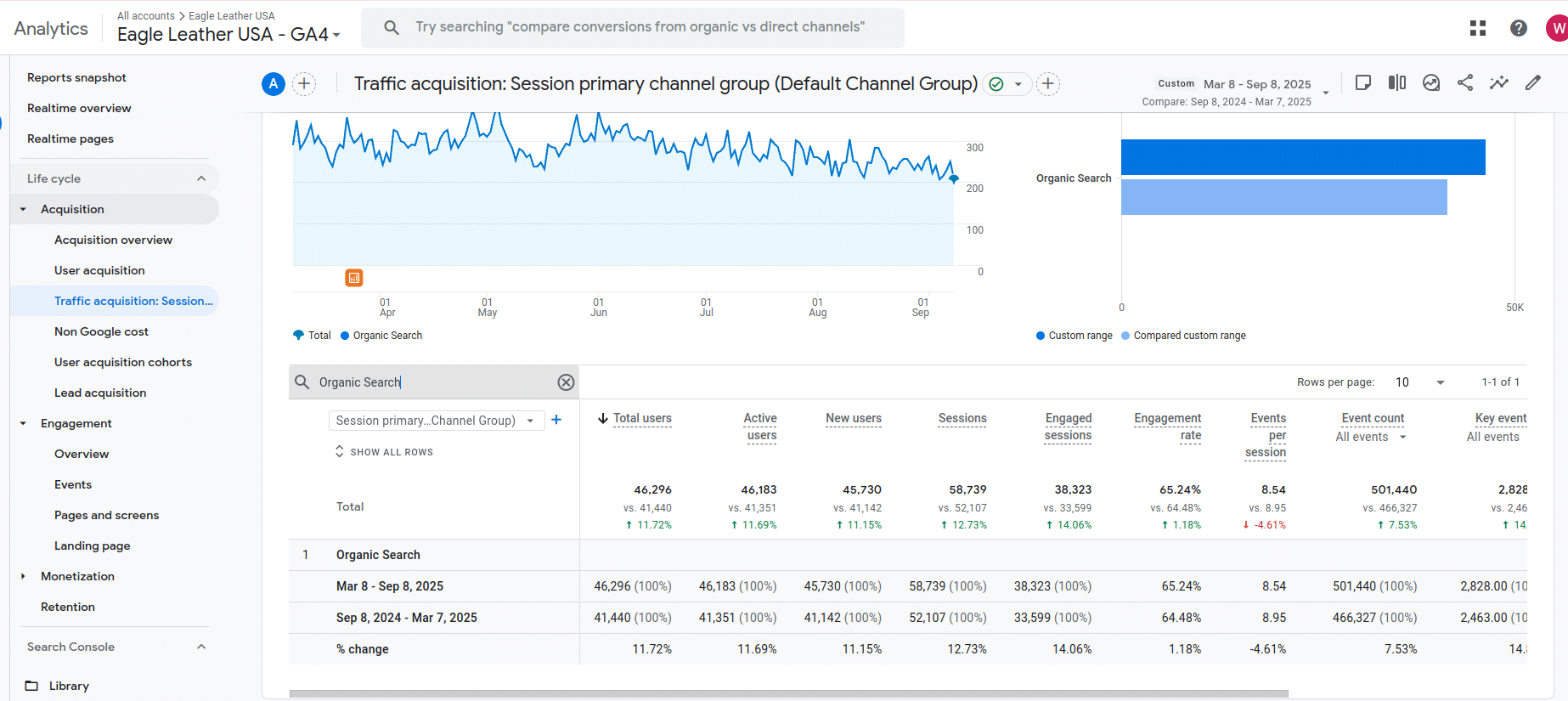Image resolution: width=1568 pixels, height=701 pixels.
Task: Click the edit comparisons columns icon
Action: click(x=1397, y=82)
